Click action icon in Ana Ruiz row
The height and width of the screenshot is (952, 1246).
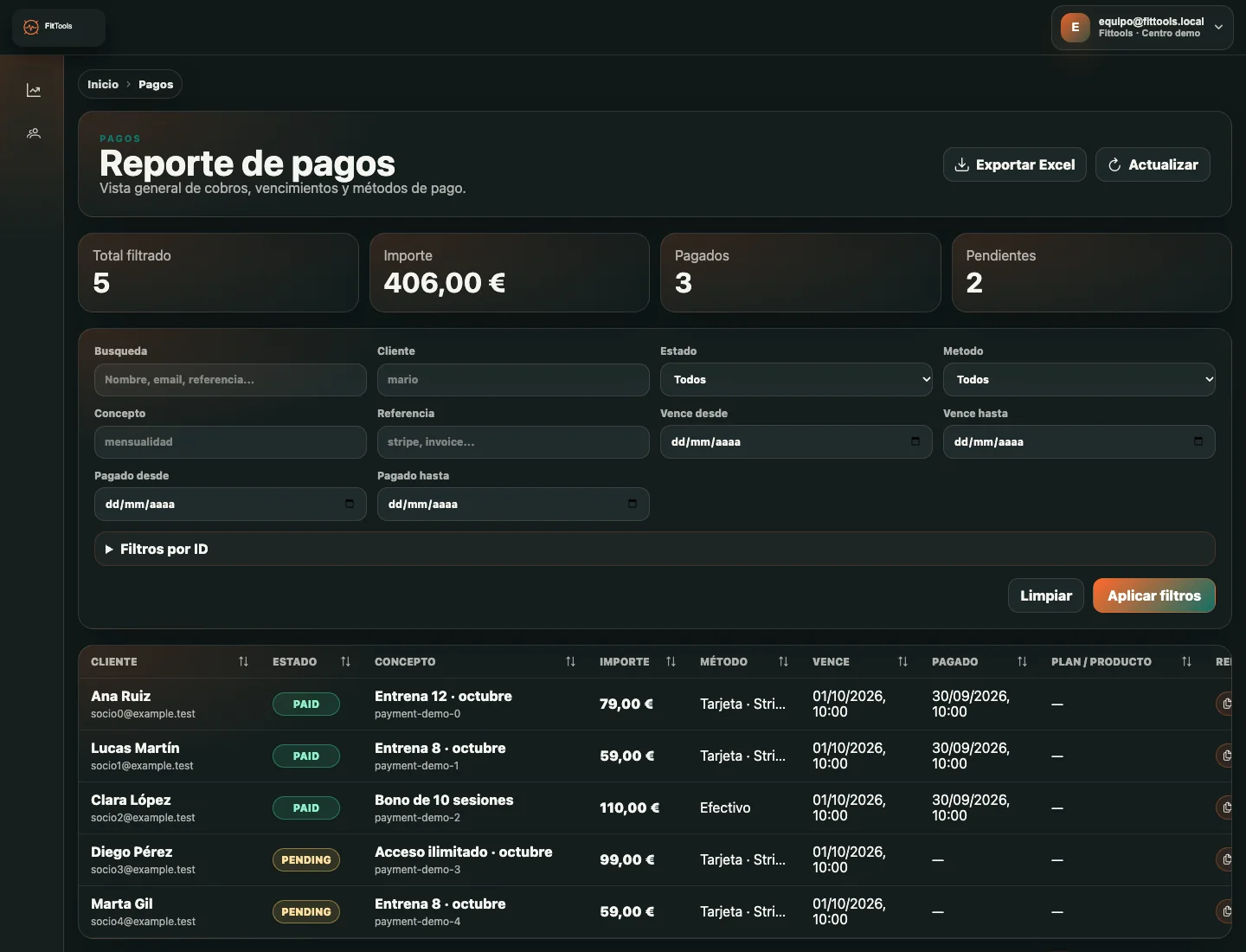click(x=1224, y=704)
